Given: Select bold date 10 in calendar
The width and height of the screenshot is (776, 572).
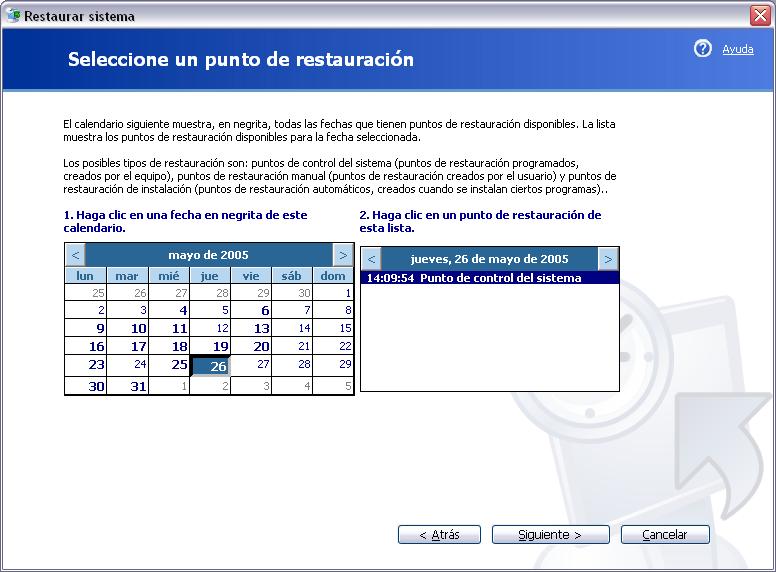Looking at the screenshot, I should [x=128, y=328].
